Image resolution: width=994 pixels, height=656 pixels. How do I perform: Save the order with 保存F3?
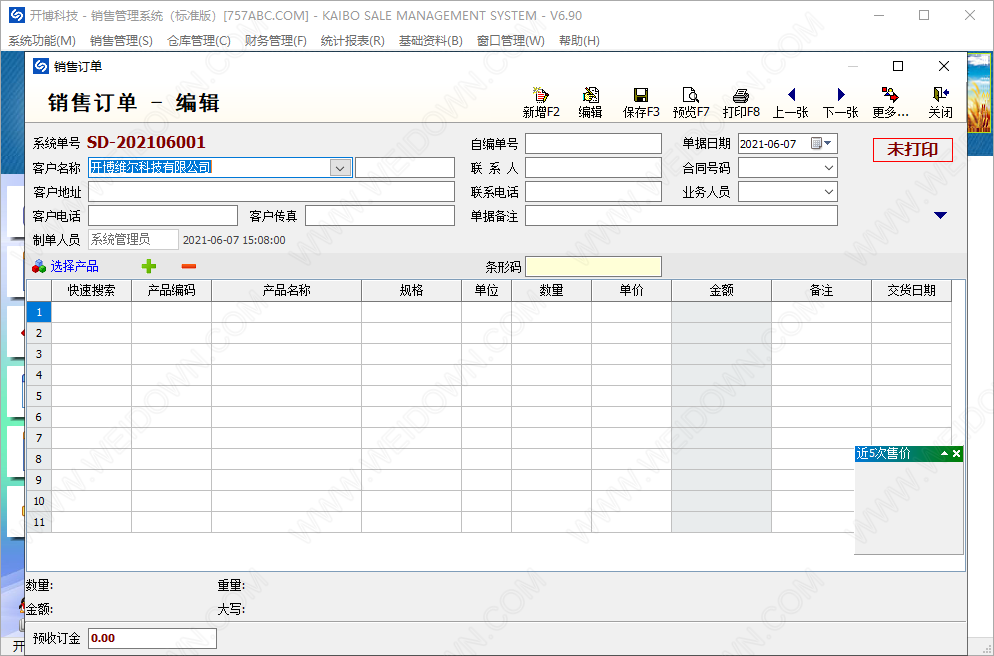641,102
